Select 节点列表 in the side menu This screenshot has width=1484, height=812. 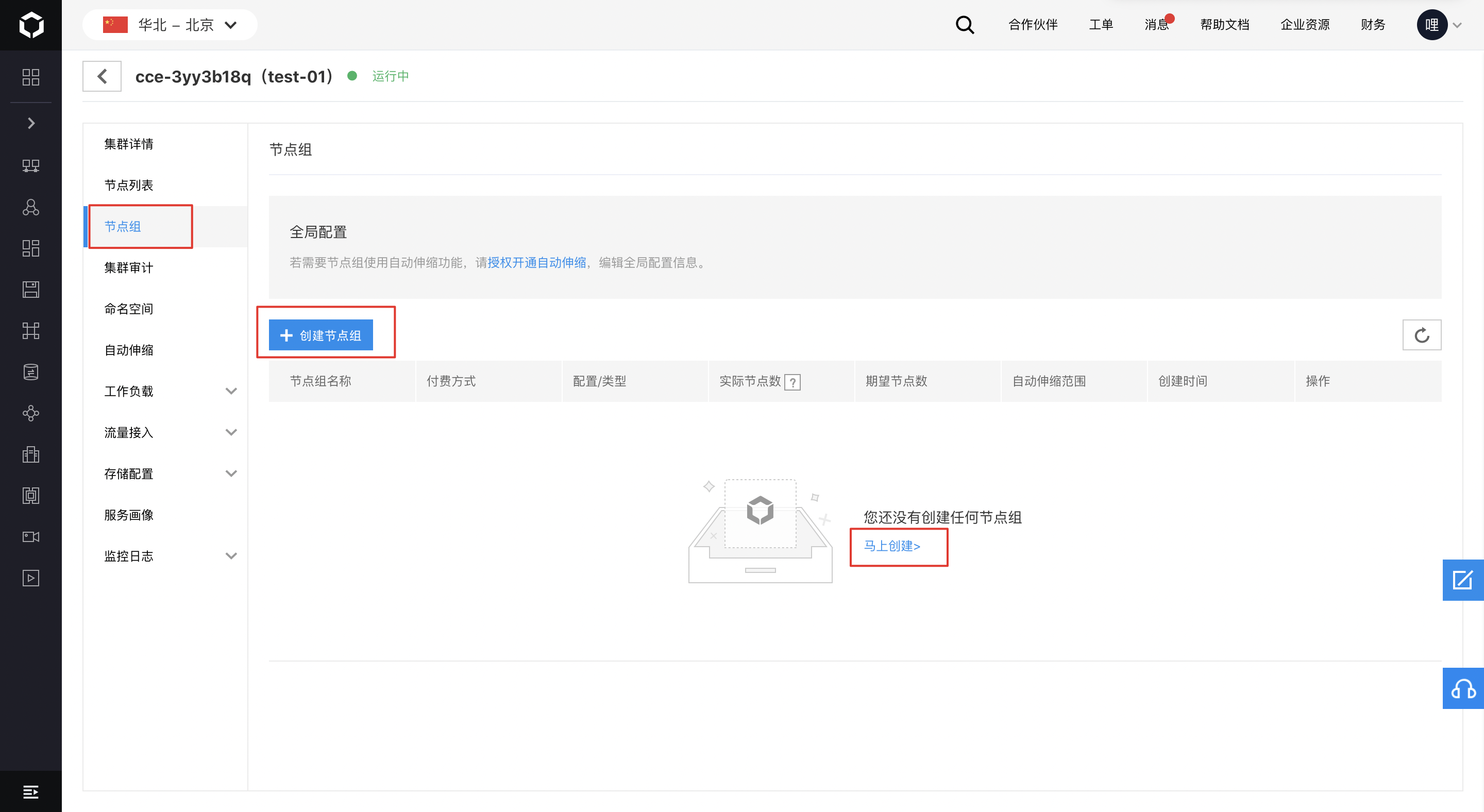[x=165, y=185]
